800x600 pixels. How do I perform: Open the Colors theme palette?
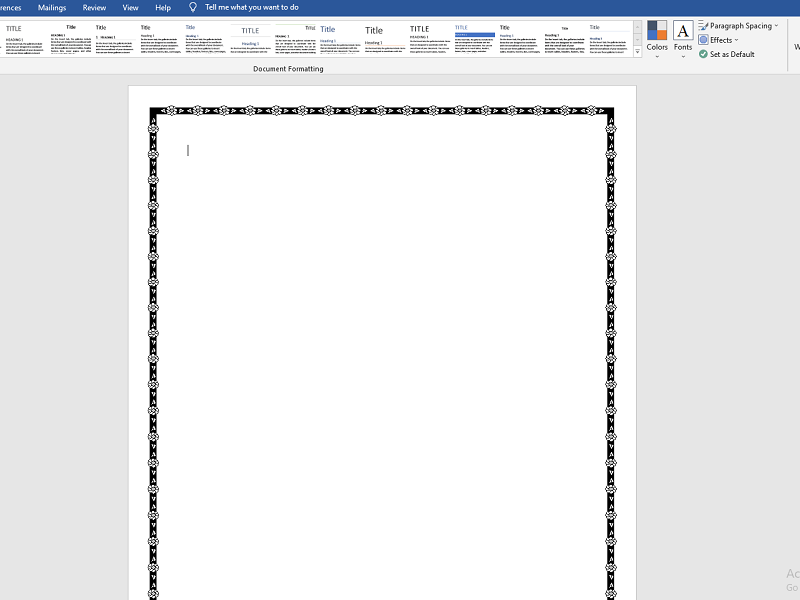click(x=656, y=37)
